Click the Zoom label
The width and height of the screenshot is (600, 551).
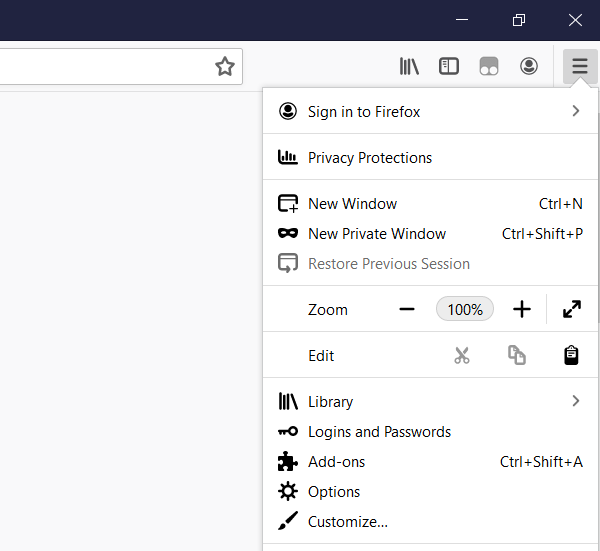point(328,310)
